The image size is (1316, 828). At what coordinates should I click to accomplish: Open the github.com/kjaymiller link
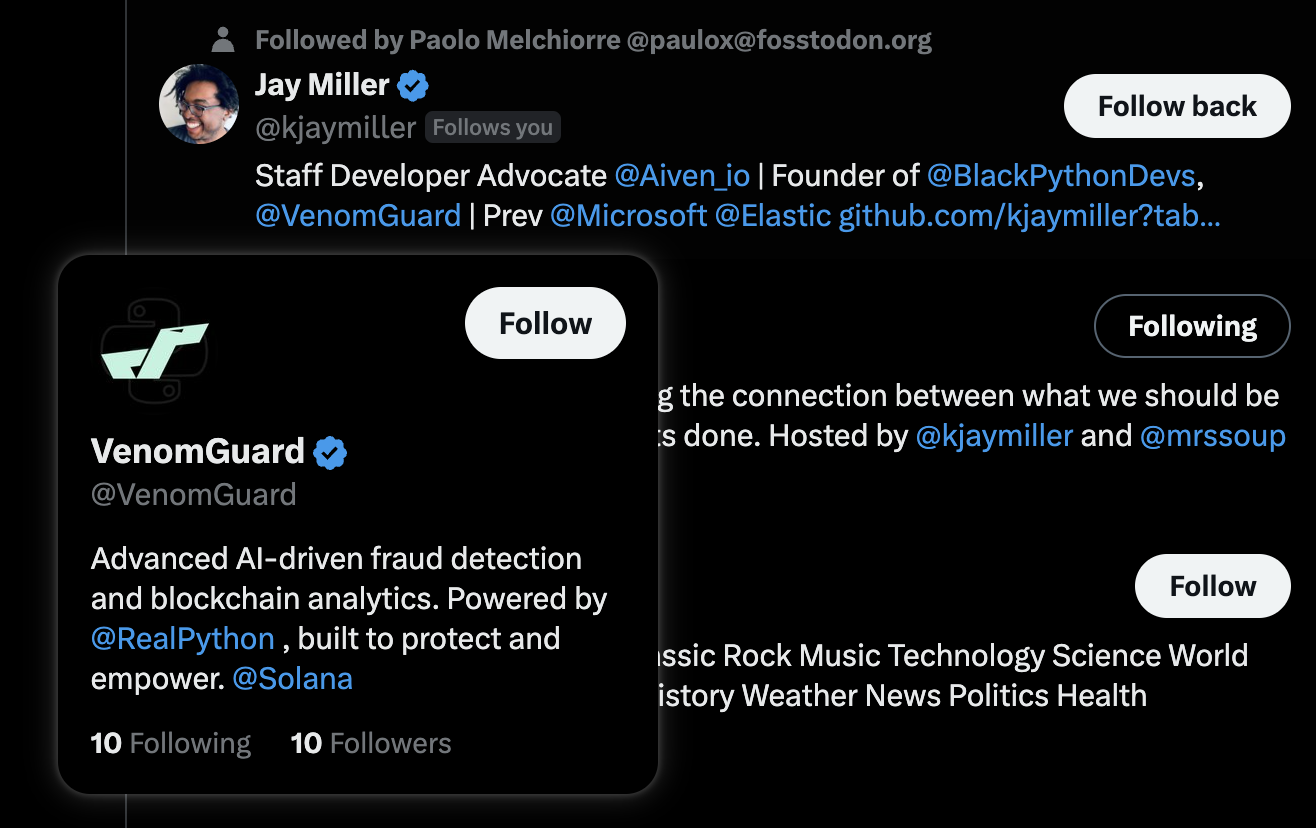click(x=1029, y=215)
